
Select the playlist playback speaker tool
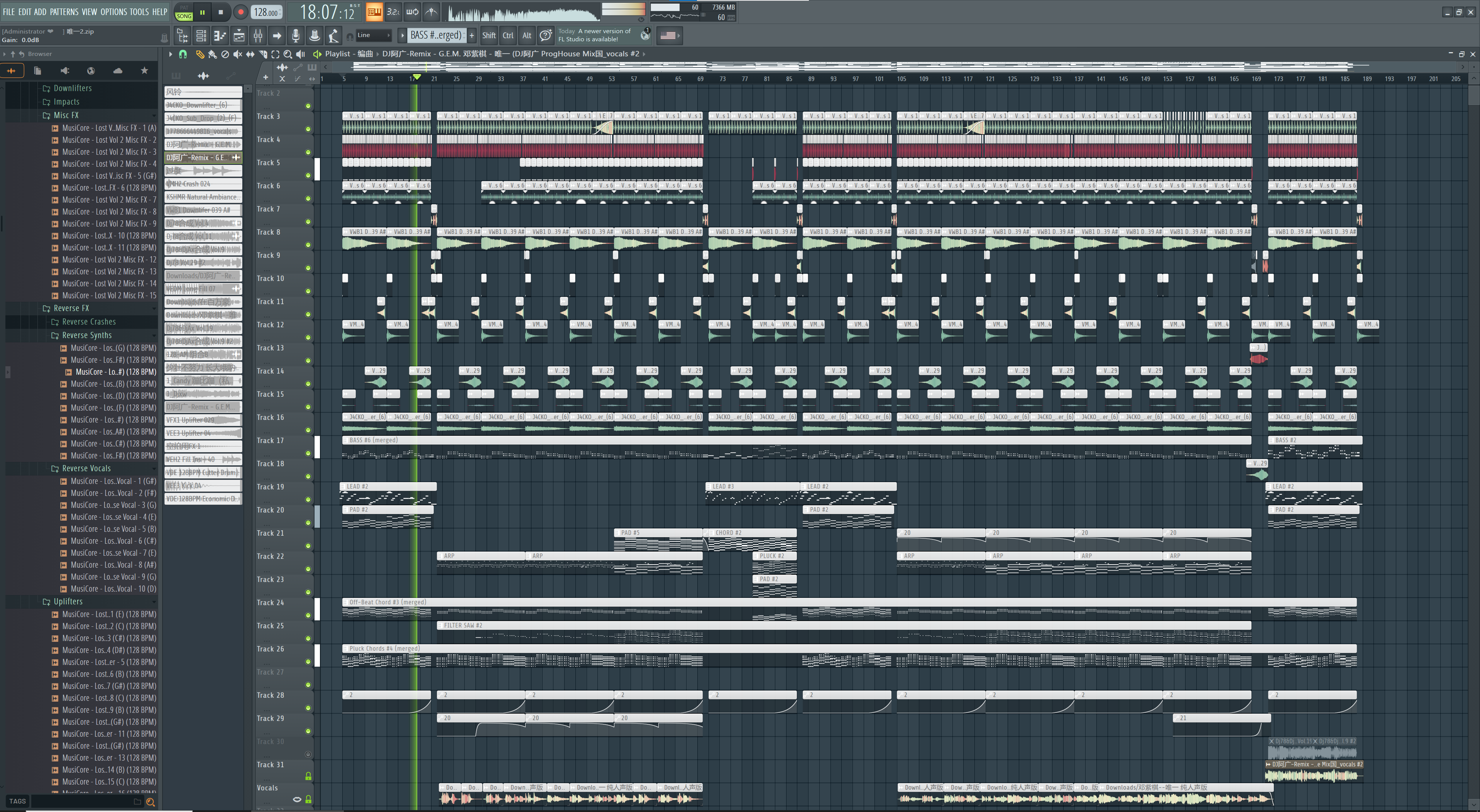click(301, 54)
